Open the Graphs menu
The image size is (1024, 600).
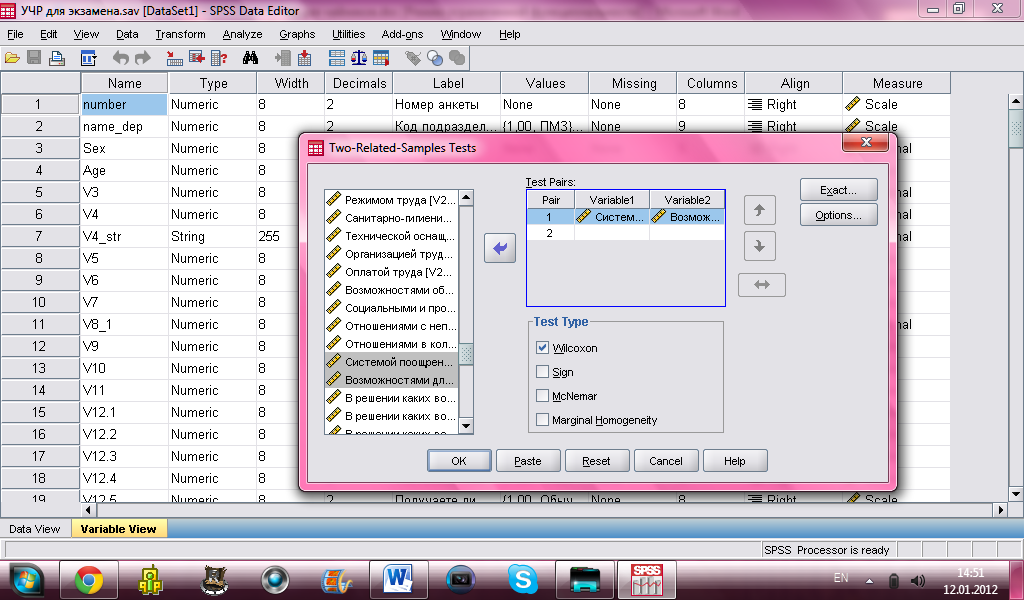pyautogui.click(x=297, y=34)
